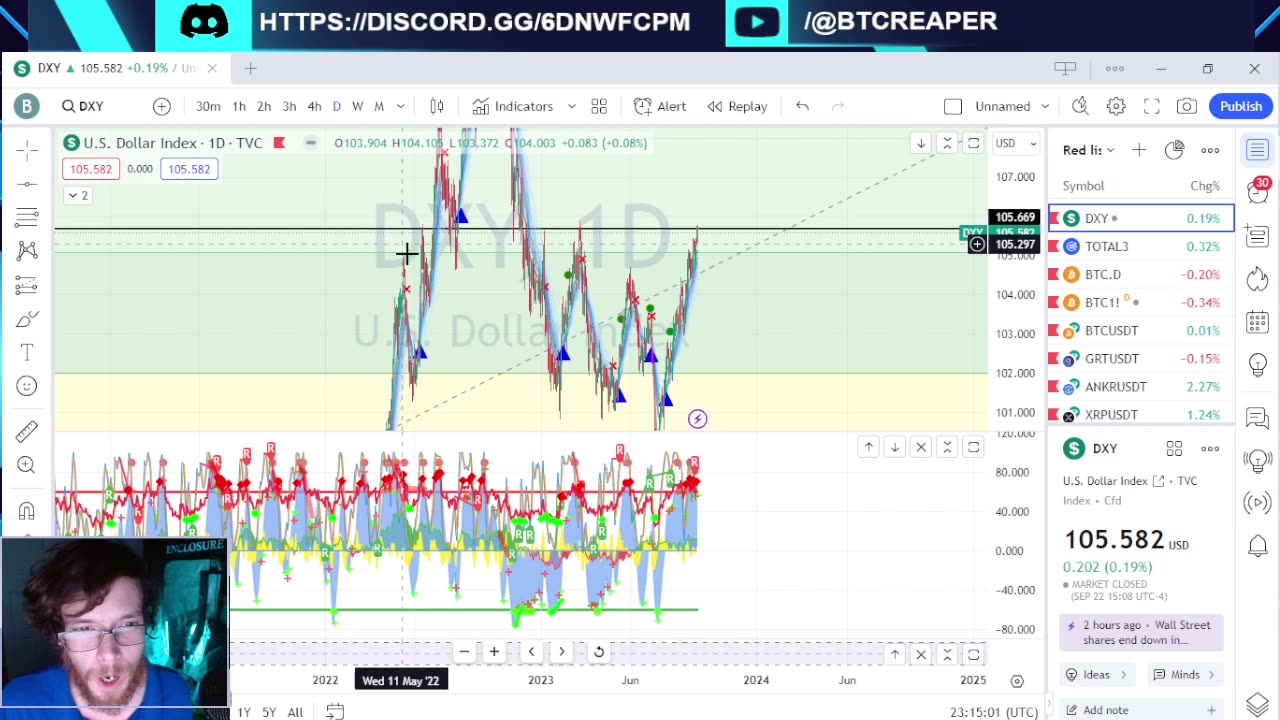
Task: Open the patterns drawing tool
Action: click(27, 251)
